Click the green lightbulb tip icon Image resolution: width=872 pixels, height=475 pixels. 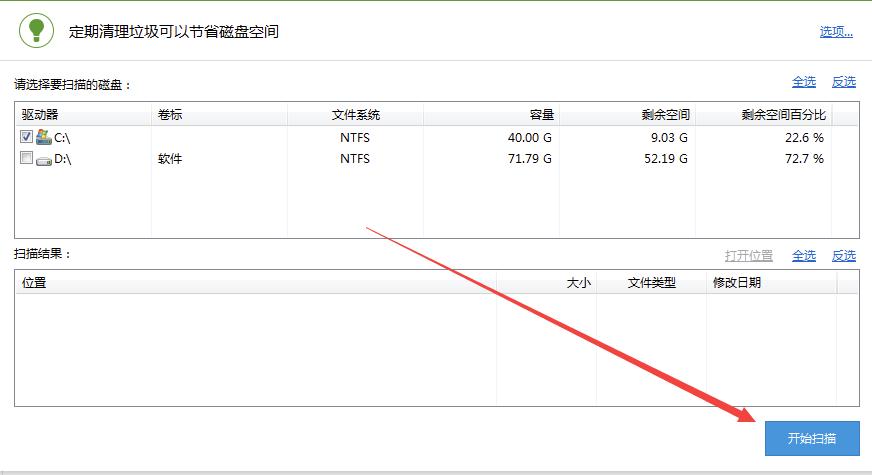[36, 31]
